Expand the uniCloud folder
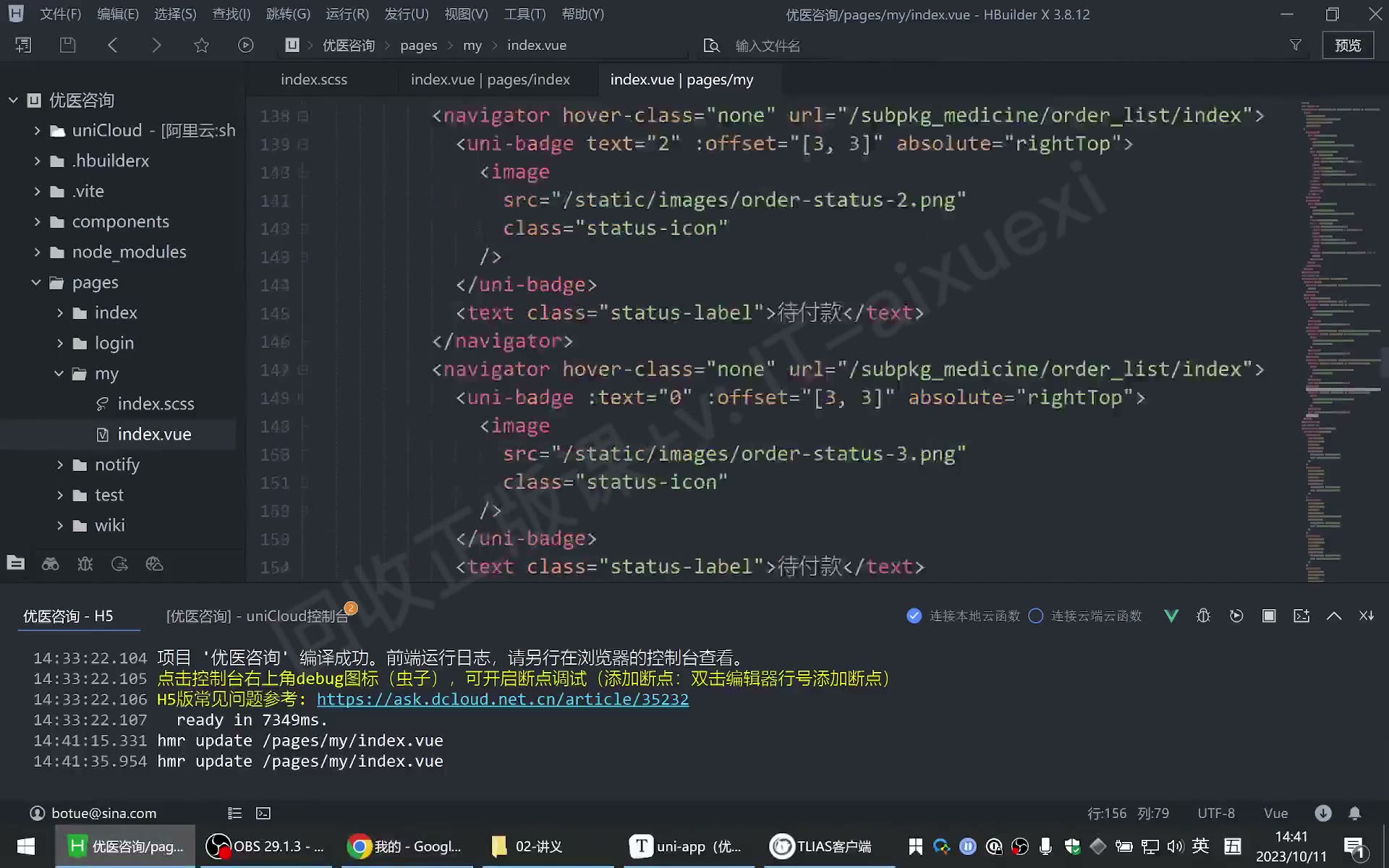This screenshot has width=1389, height=868. (37, 130)
